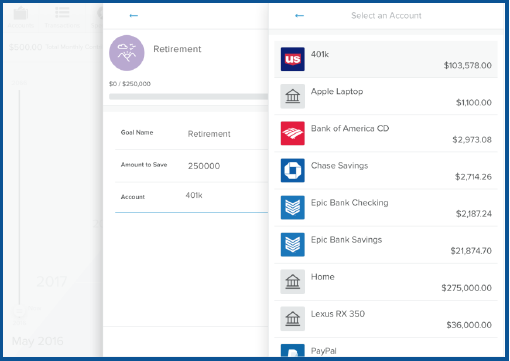This screenshot has width=510, height=361.
Task: Choose the Epic Bank Savings account name
Action: coord(346,240)
